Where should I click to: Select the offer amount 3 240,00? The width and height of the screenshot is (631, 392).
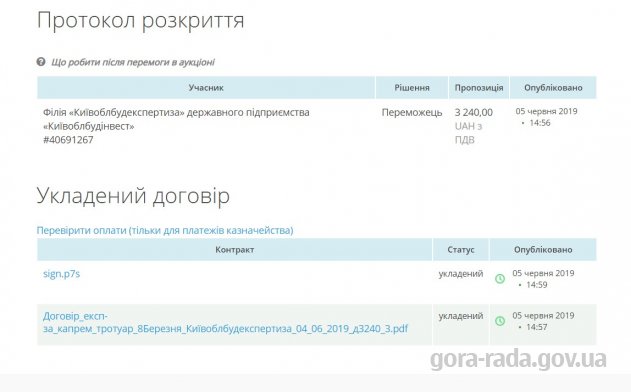474,112
